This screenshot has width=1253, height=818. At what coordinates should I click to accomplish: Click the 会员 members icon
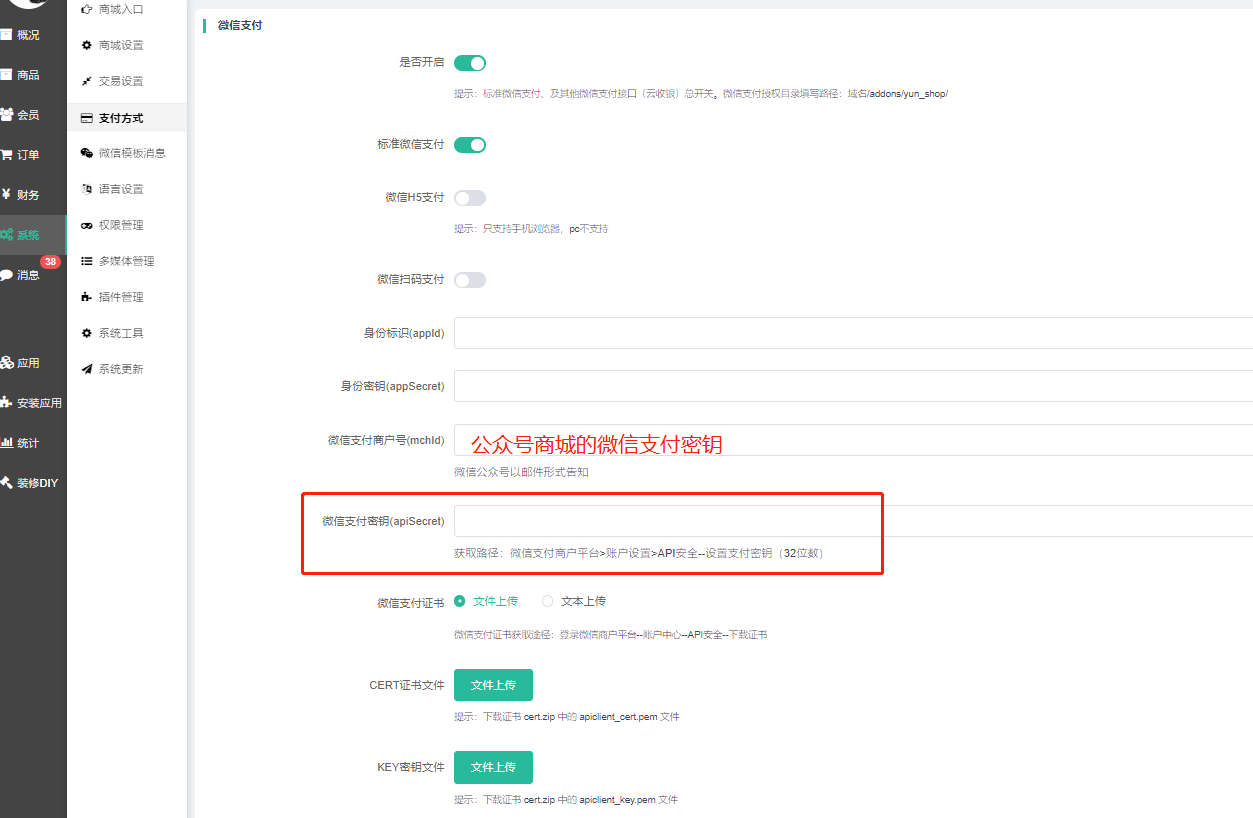click(6, 115)
